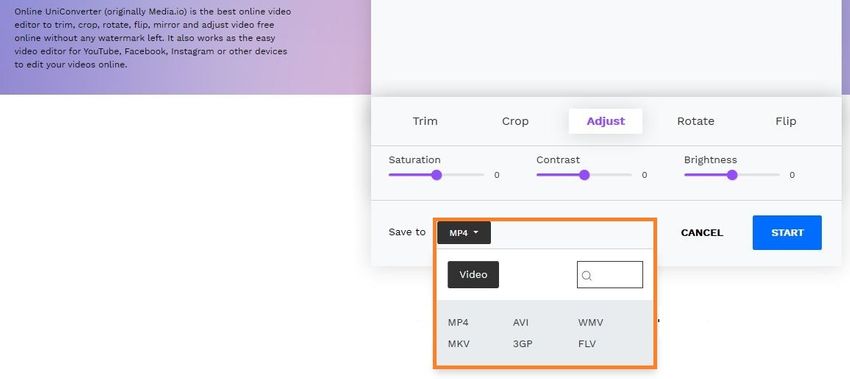The image size is (850, 379).
Task: Click the Saturation slider handle
Action: pyautogui.click(x=436, y=175)
